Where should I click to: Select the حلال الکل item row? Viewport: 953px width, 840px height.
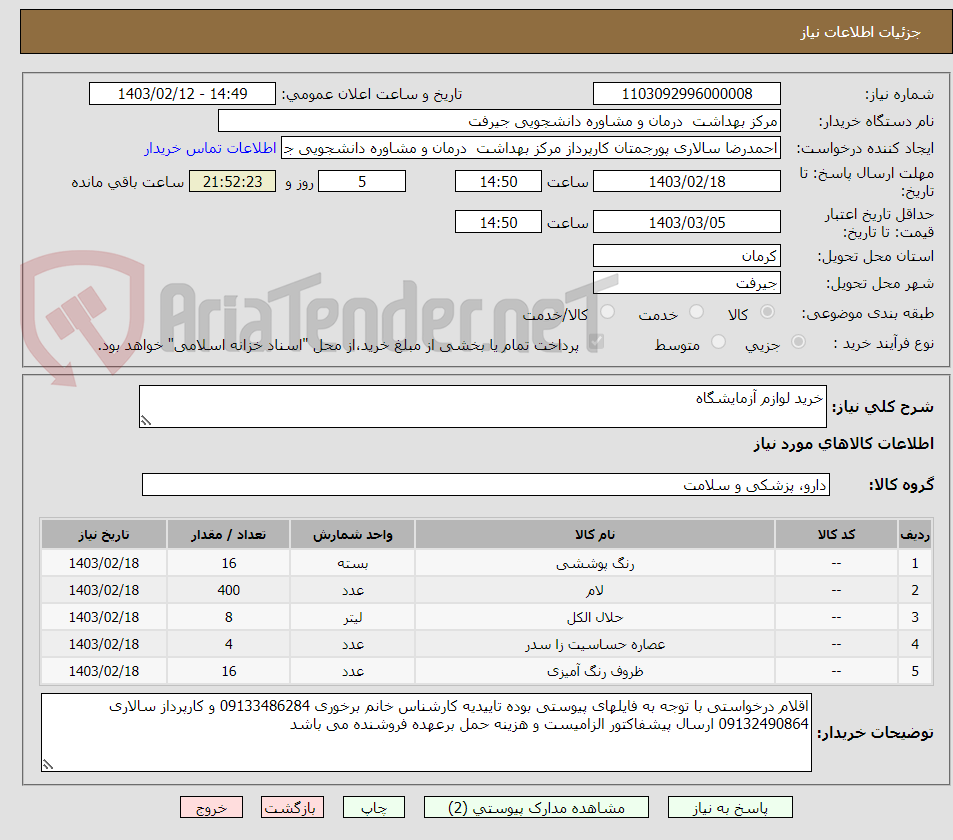tap(487, 617)
